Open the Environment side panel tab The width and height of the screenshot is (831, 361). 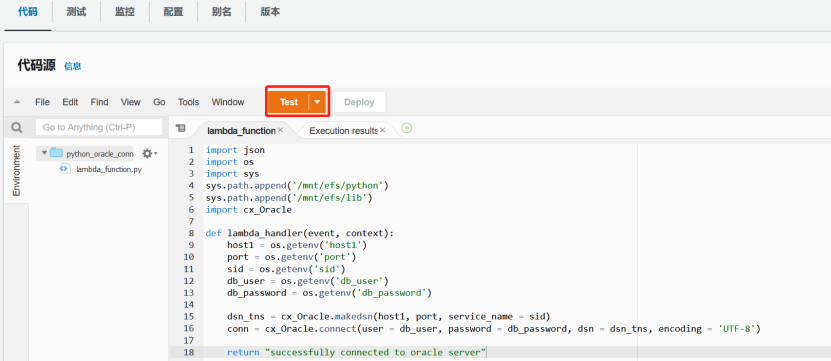coord(16,171)
